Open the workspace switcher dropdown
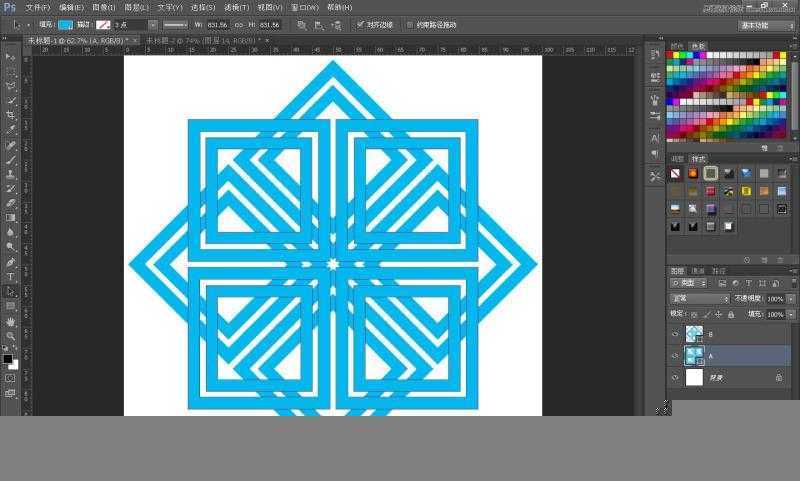The image size is (800, 481). point(766,26)
